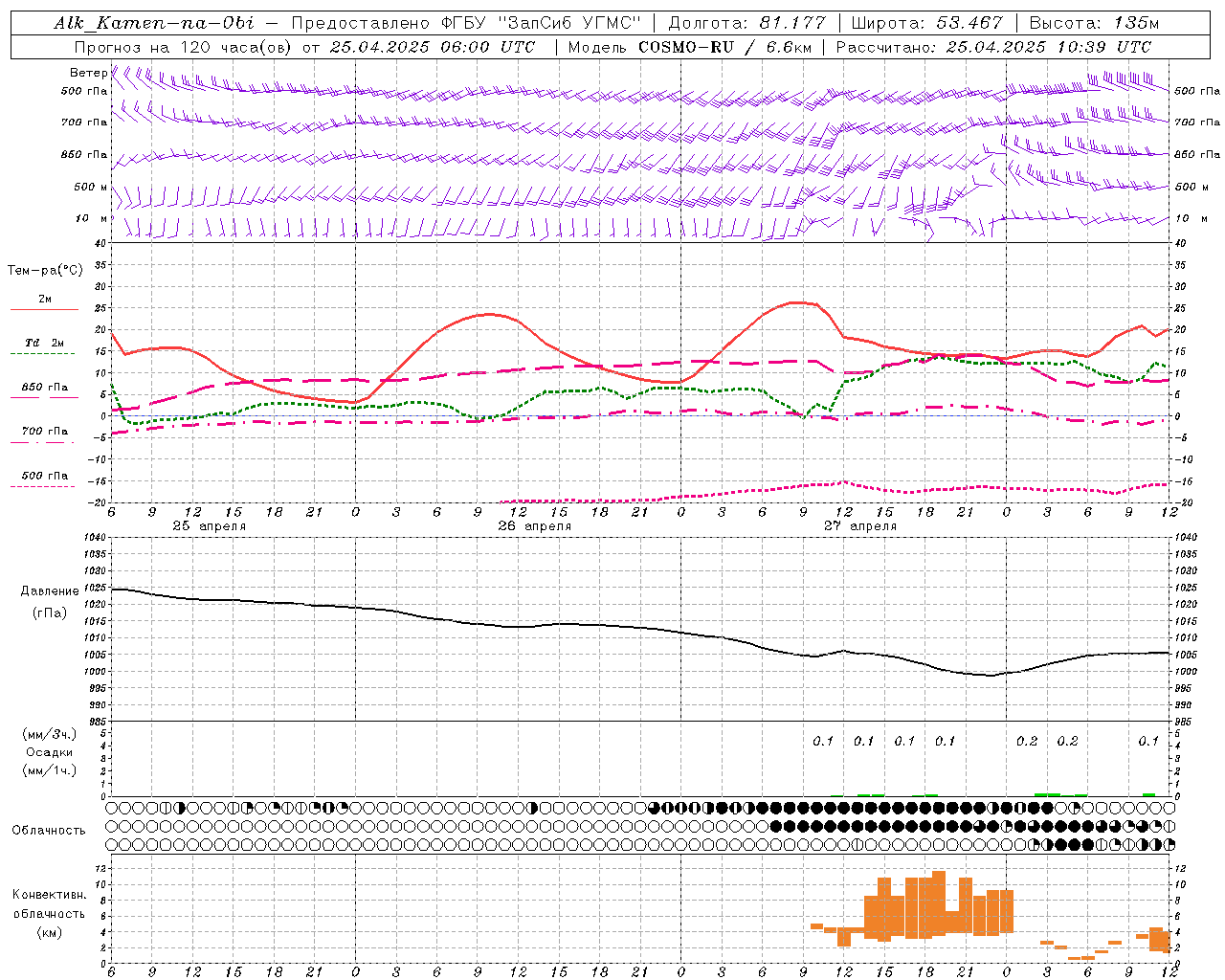Click the 26 апреля date label
The height and width of the screenshot is (980, 1225).
(534, 526)
